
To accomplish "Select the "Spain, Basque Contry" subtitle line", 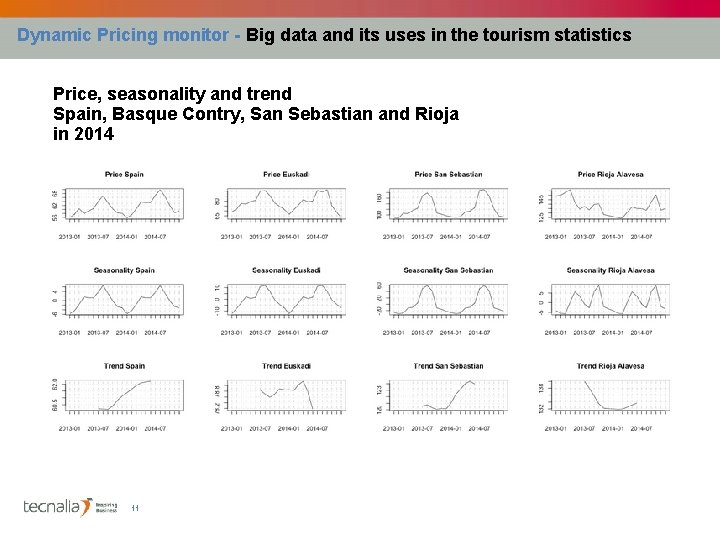I will point(255,114).
